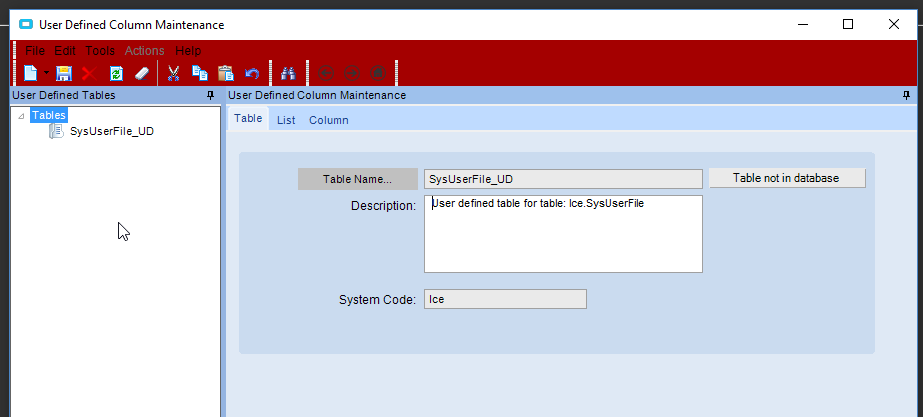Click the application icon in title bar
Image resolution: width=923 pixels, height=417 pixels.
click(25, 24)
